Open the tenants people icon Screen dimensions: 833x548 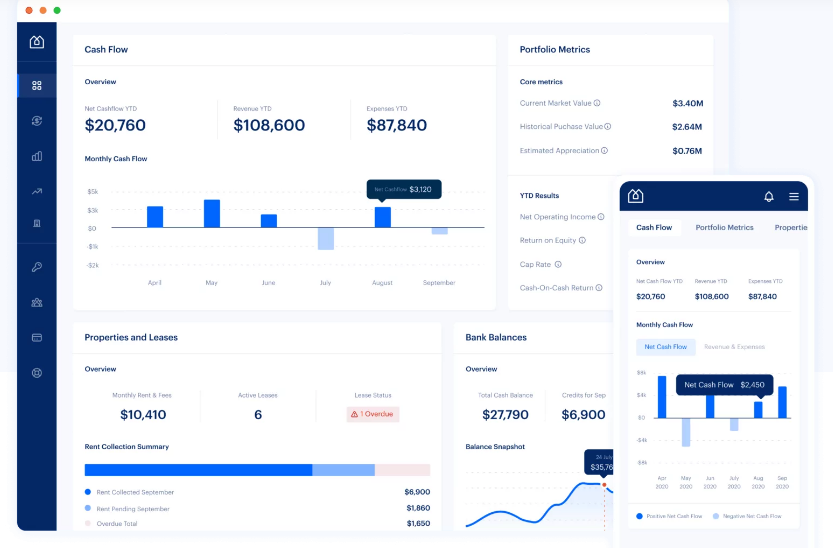tap(37, 303)
